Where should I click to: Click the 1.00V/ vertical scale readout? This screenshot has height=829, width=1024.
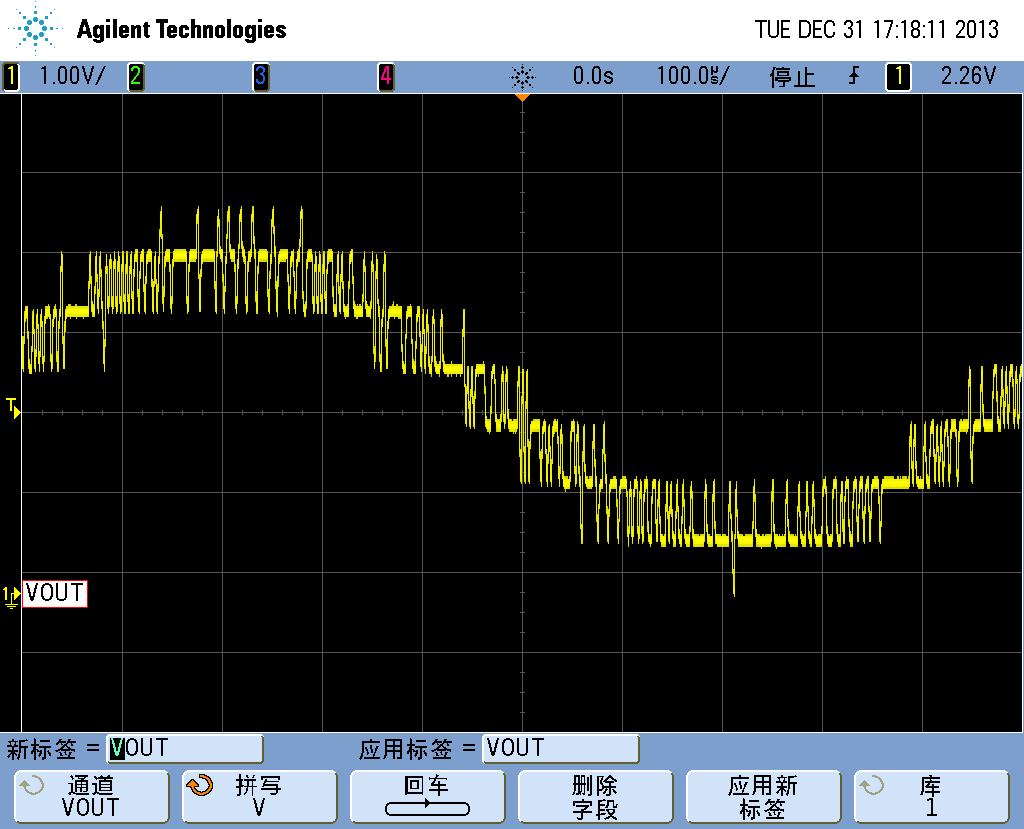pyautogui.click(x=71, y=76)
